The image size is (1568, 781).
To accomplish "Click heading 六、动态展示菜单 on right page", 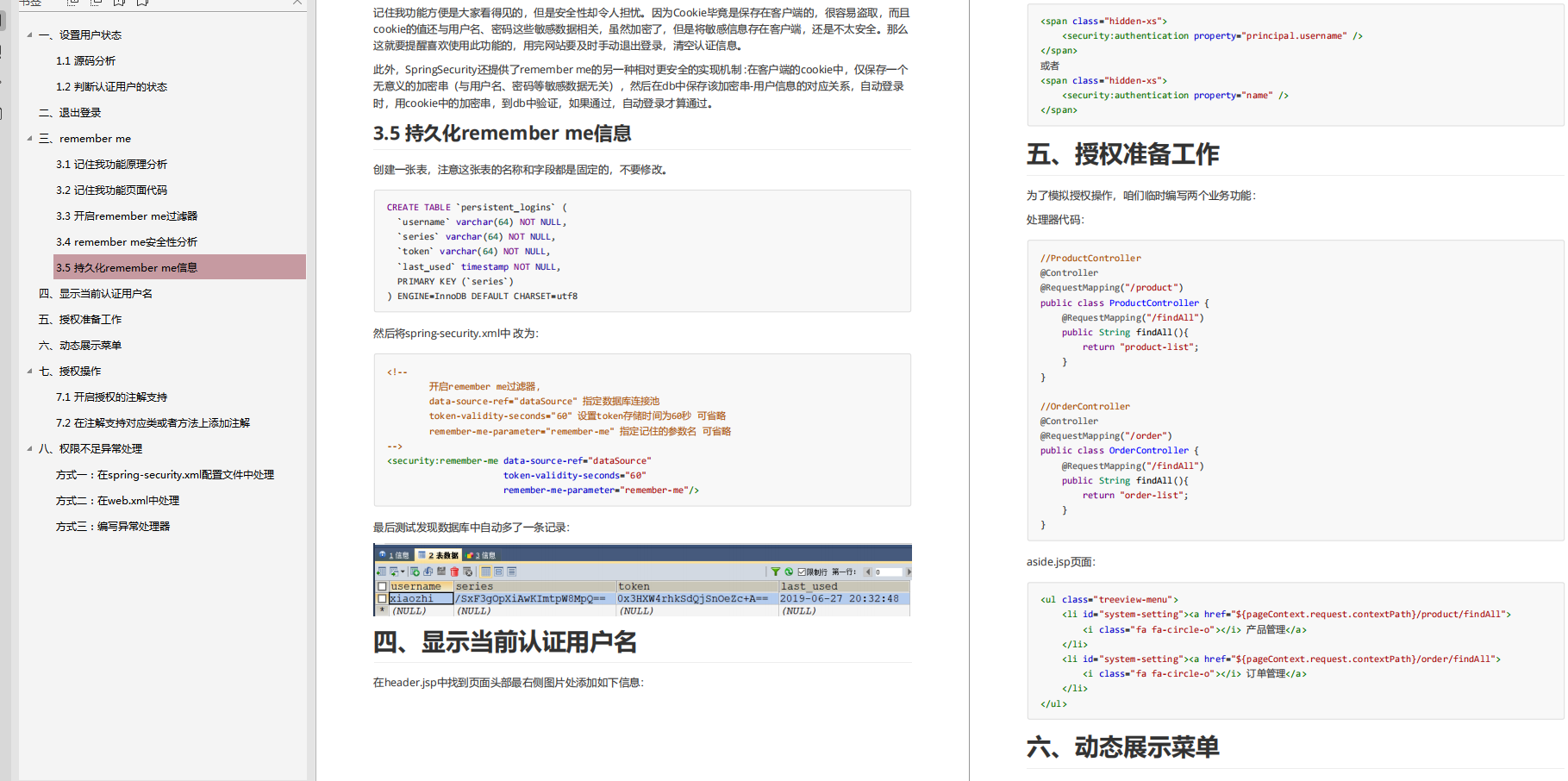I will 1122,747.
